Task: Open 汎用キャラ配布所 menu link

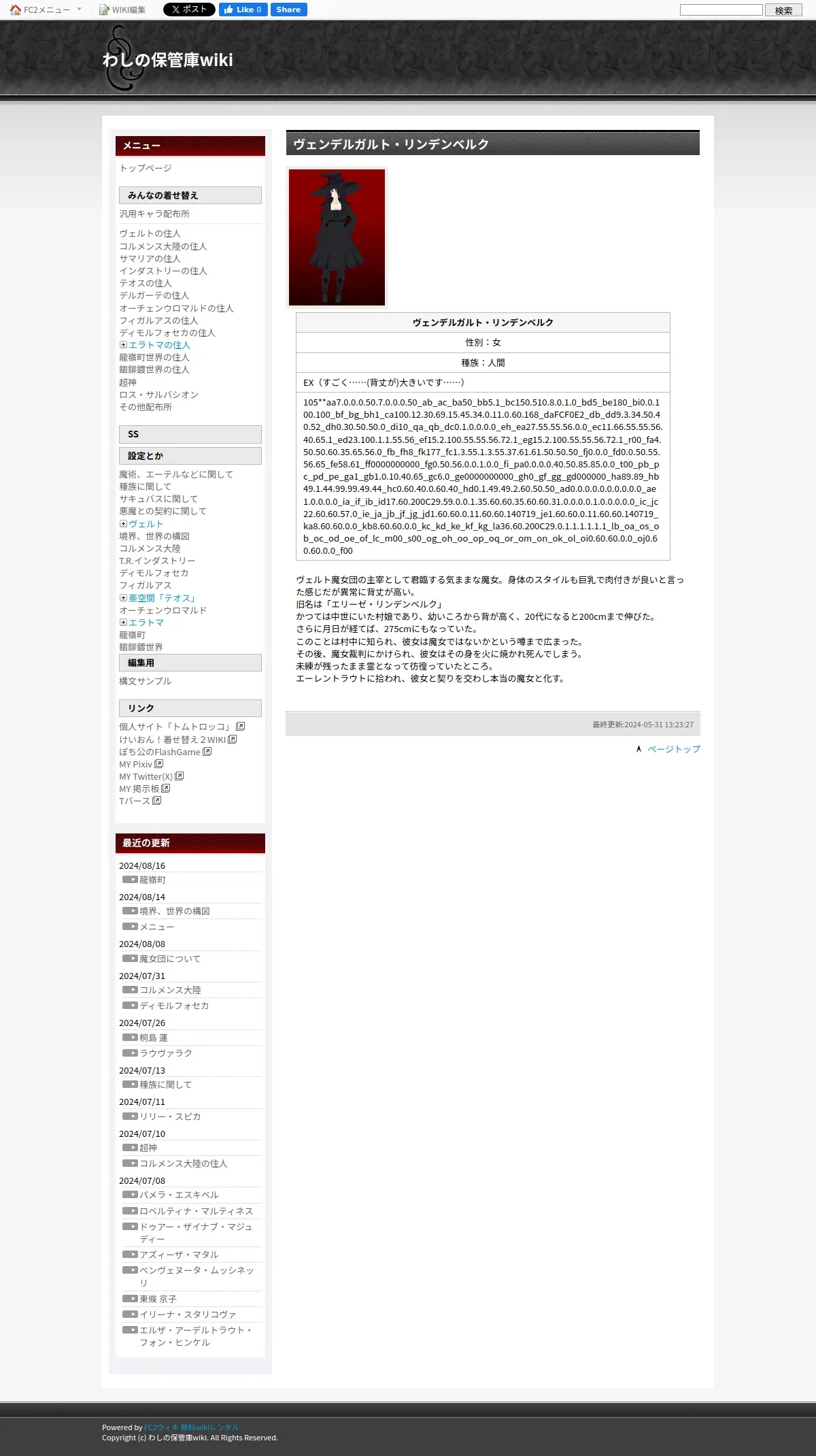Action: [154, 214]
